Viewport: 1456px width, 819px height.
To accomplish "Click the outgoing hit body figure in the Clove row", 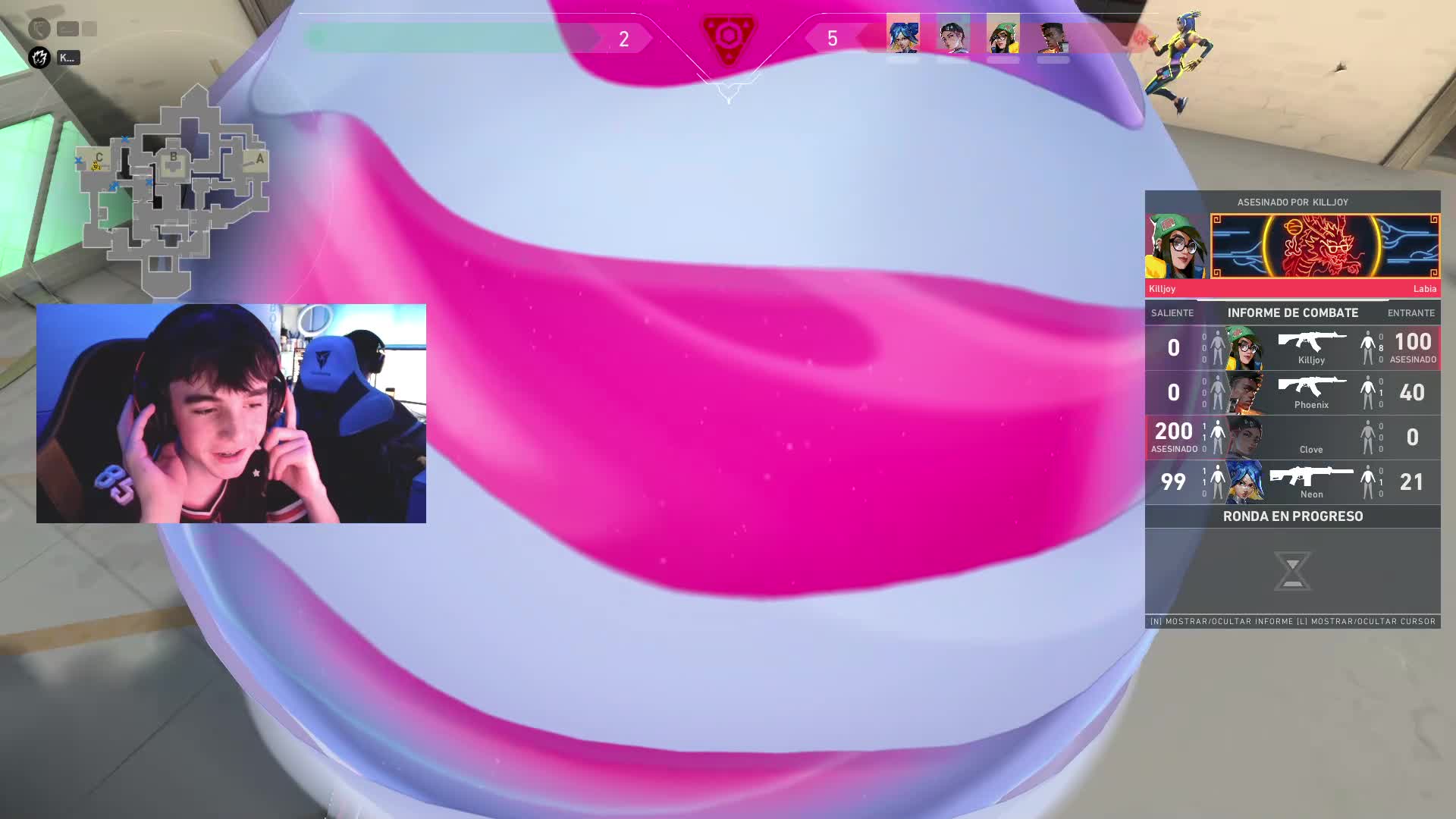I will (x=1217, y=438).
